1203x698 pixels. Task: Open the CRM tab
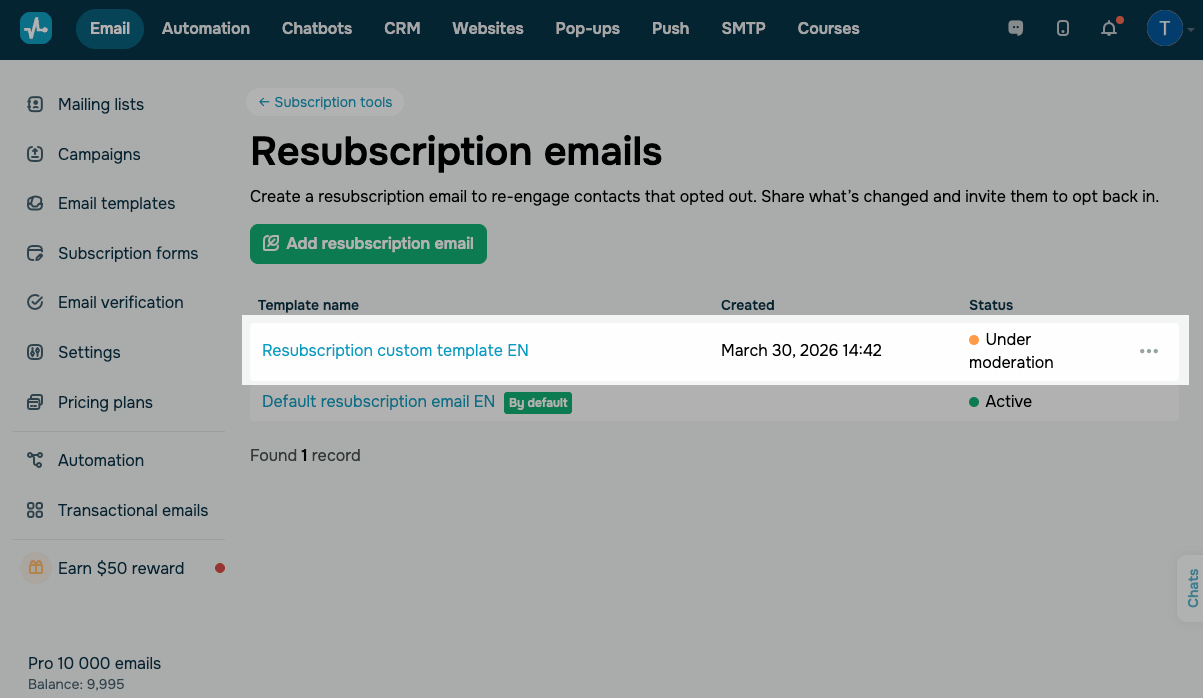(x=402, y=28)
